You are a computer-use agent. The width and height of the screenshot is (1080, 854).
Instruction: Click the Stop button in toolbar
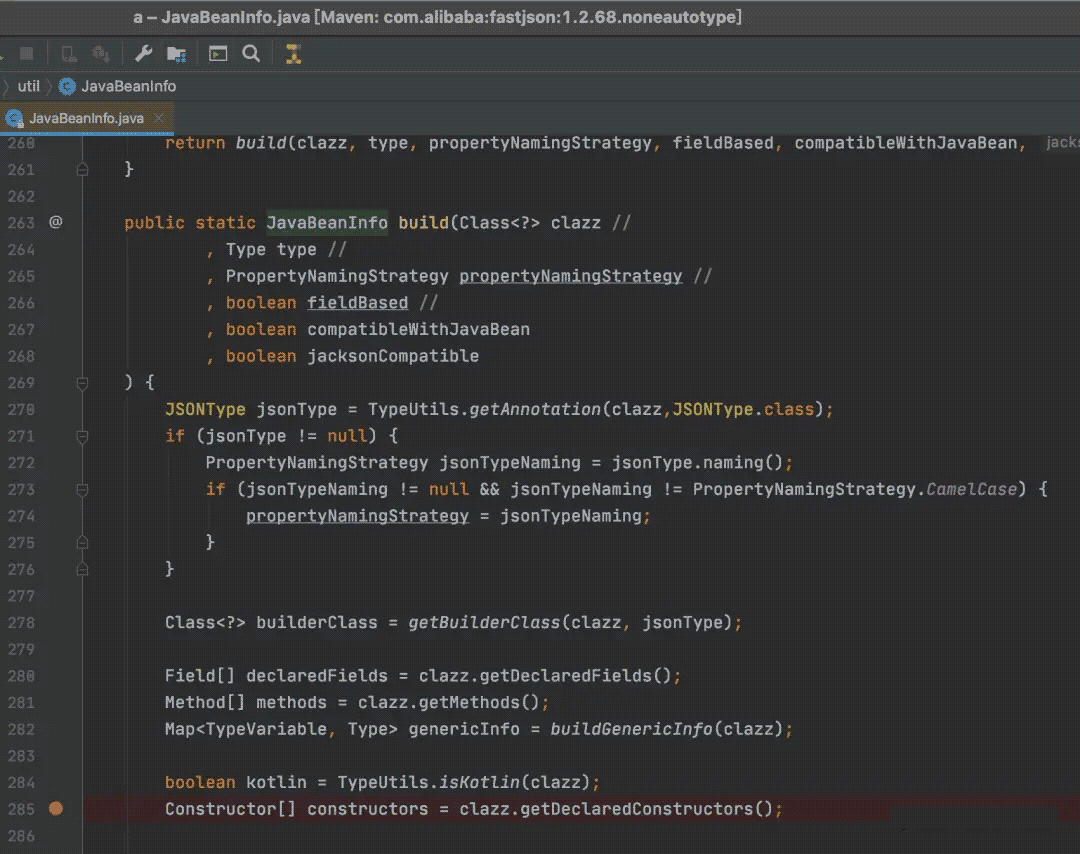point(26,54)
